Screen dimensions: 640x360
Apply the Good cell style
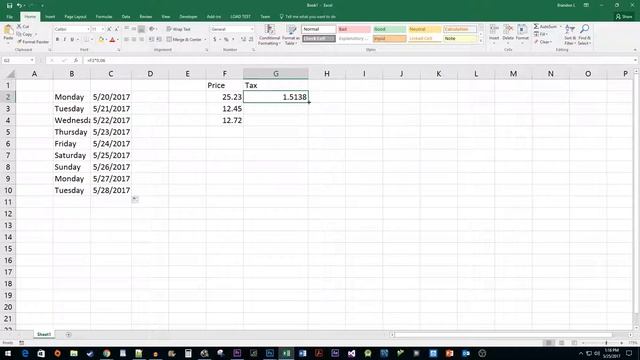tap(390, 29)
